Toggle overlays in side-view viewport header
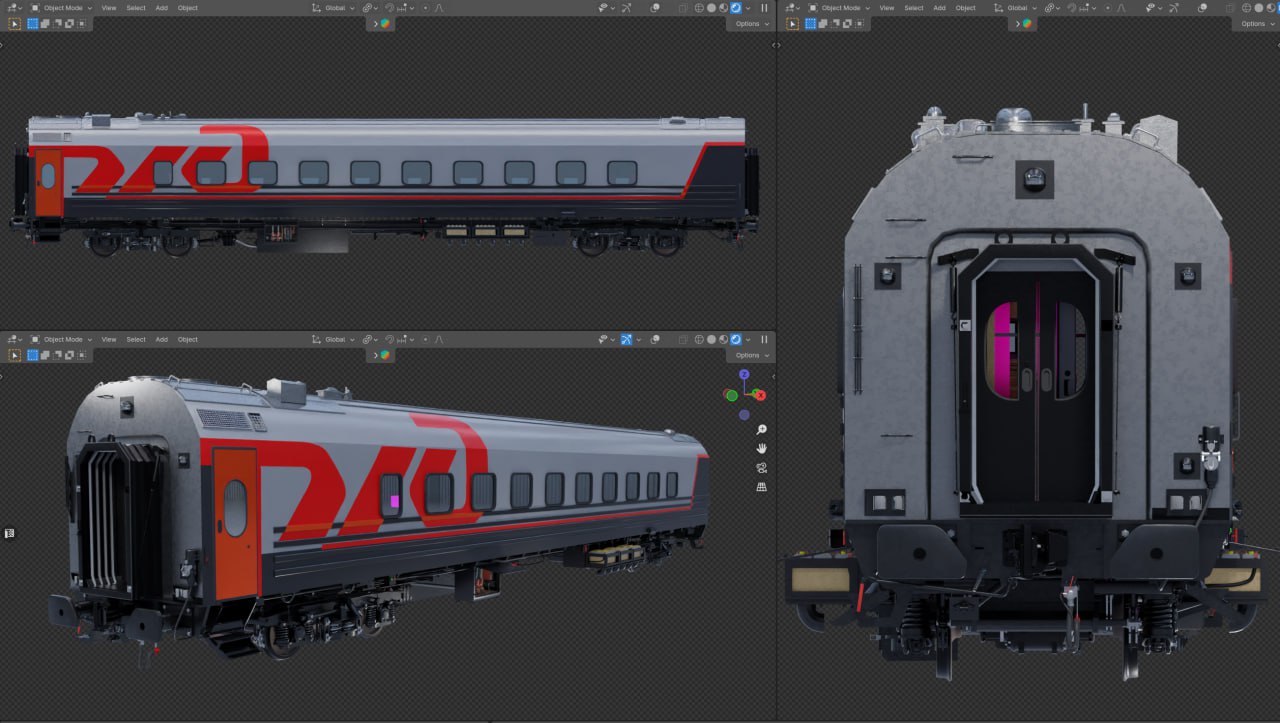Viewport: 1280px width, 723px height. [656, 8]
